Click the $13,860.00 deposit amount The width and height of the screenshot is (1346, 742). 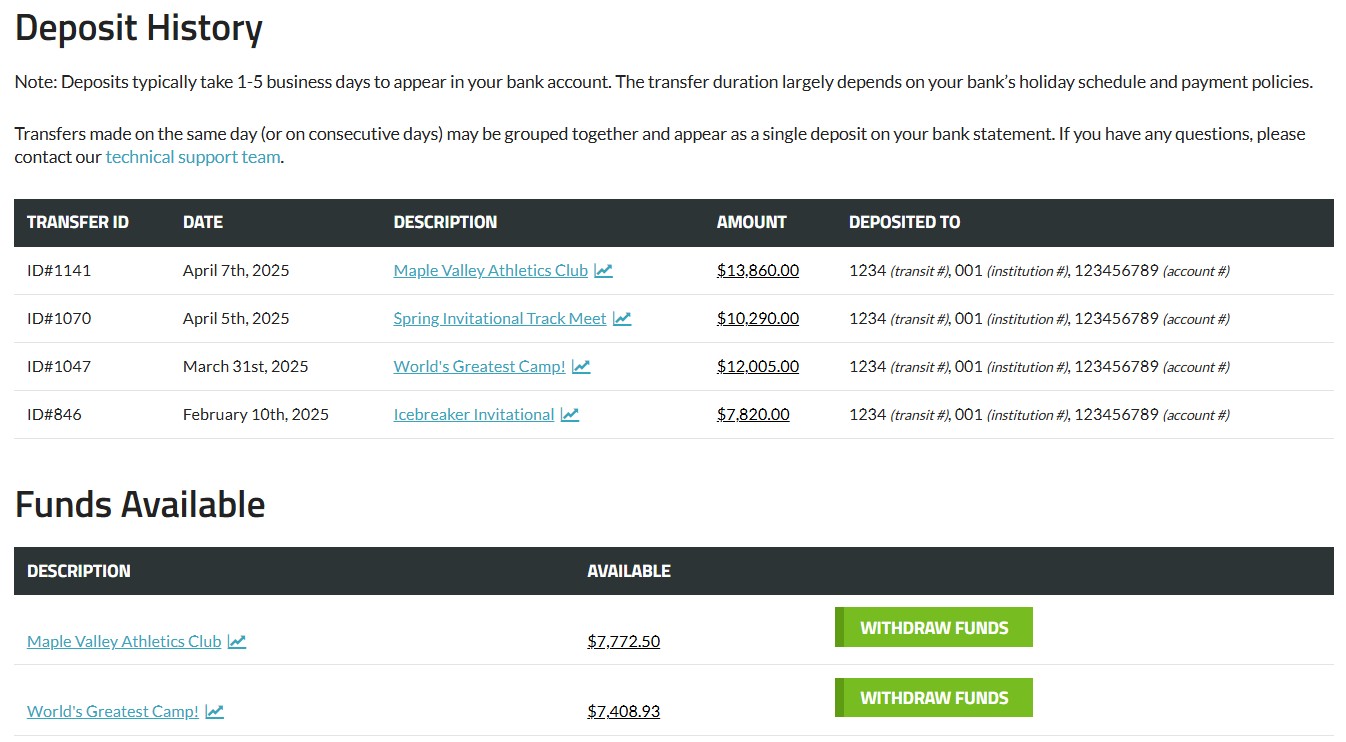click(757, 271)
